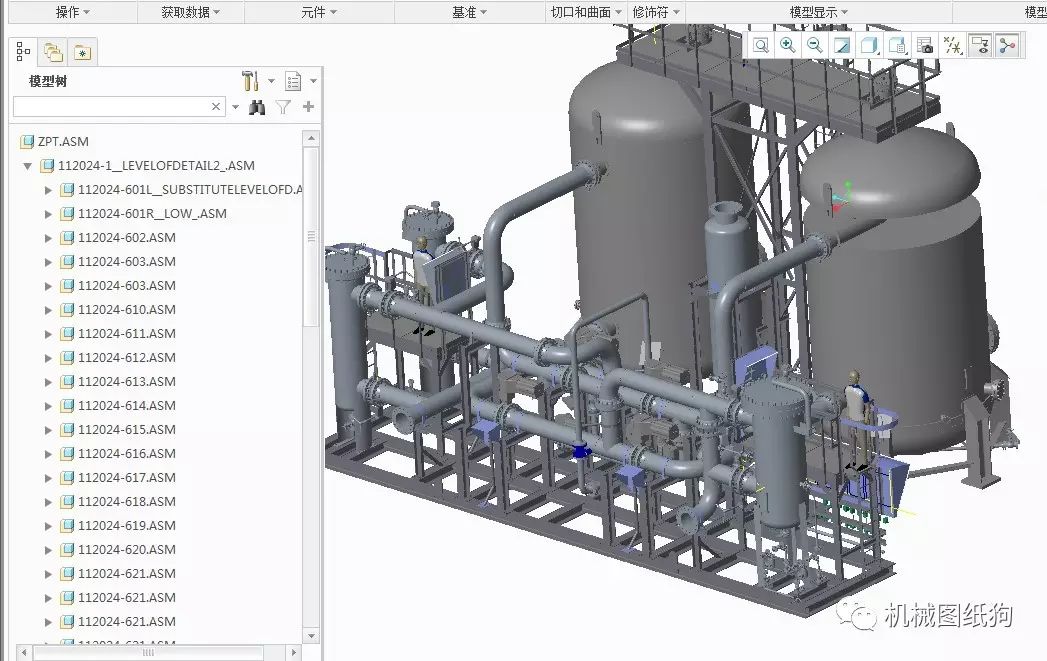Viewport: 1047px width, 661px height.
Task: Click the model tree scroll down arrow
Action: 310,636
